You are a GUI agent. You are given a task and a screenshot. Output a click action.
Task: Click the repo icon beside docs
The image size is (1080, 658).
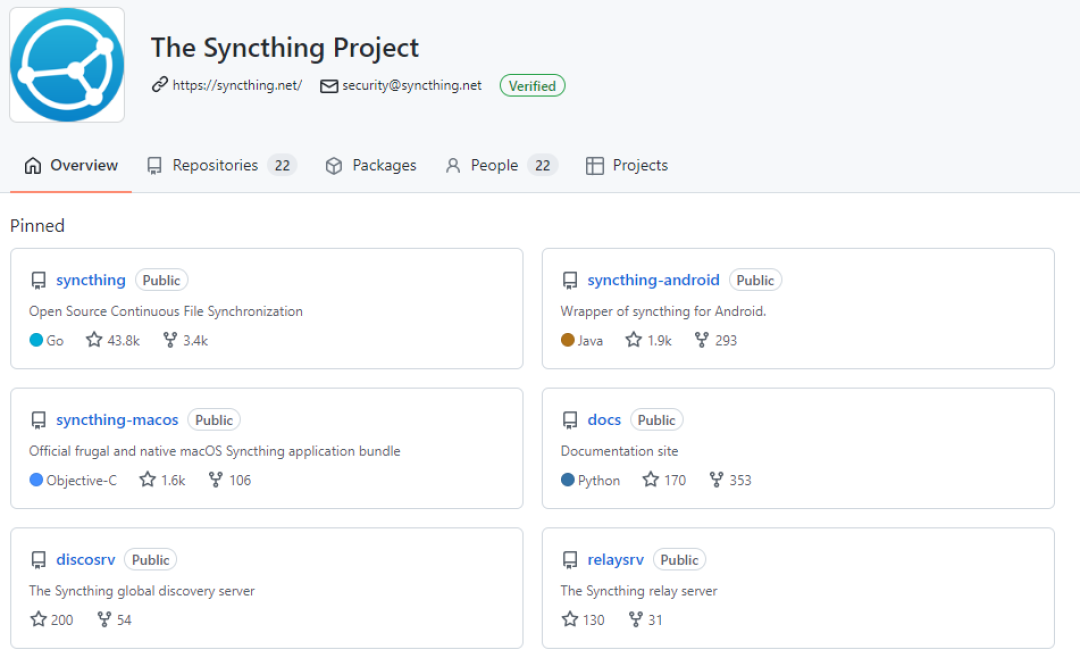point(570,420)
